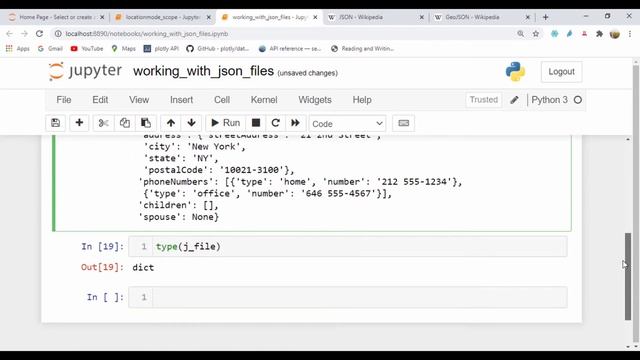This screenshot has height=360, width=640.
Task: Click the pencil edit mode icon
Action: [x=514, y=100]
